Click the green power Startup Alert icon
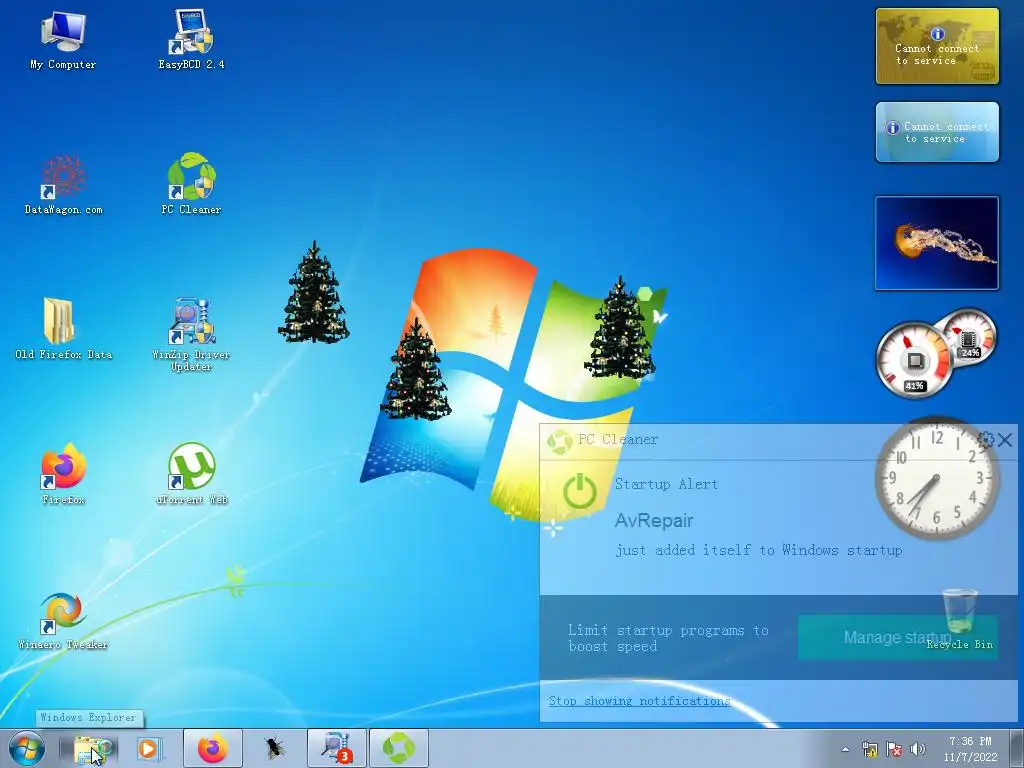This screenshot has height=768, width=1024. [579, 492]
